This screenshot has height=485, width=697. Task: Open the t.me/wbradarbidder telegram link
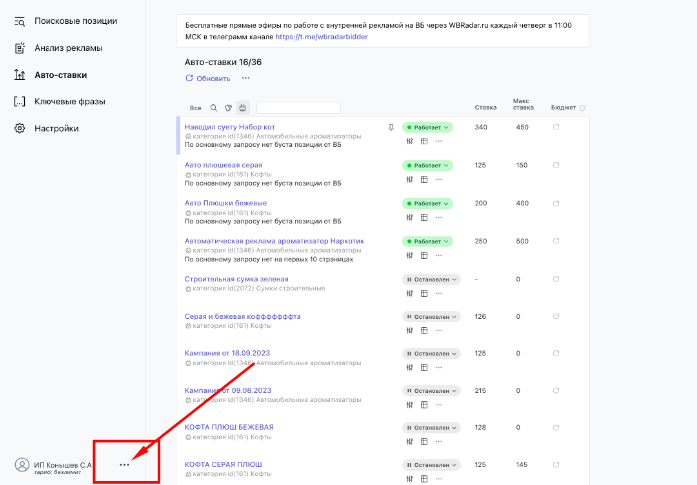pos(321,36)
